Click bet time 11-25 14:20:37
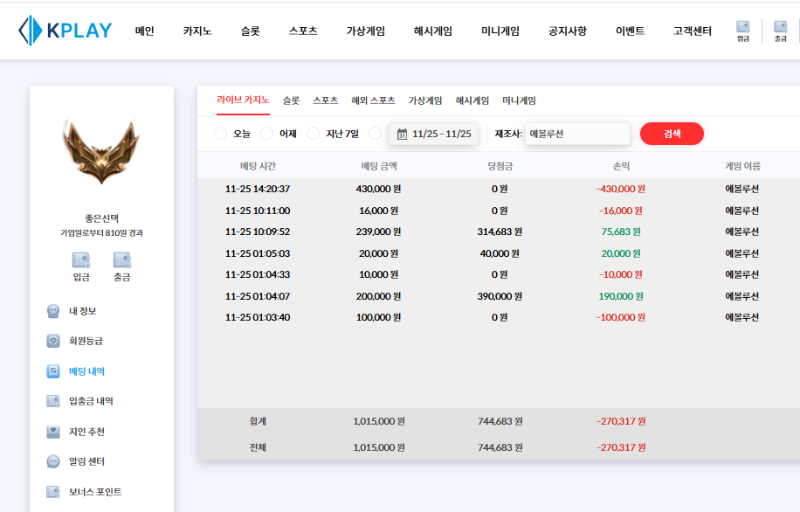Screen dimensions: 800x512 (258, 189)
